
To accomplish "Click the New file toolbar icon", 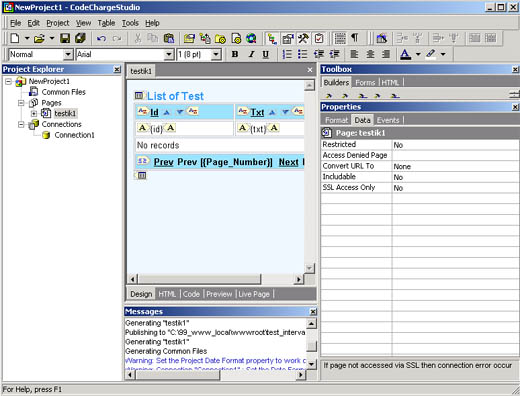I will click(x=15, y=38).
